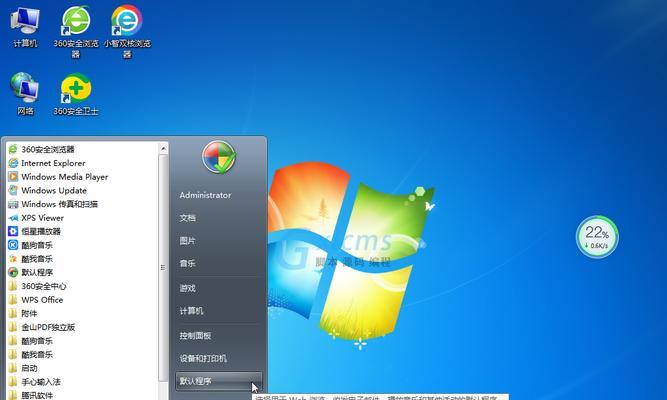The height and width of the screenshot is (400, 667).
Task: Expand the 360安全中心 folder
Action: click(83, 286)
